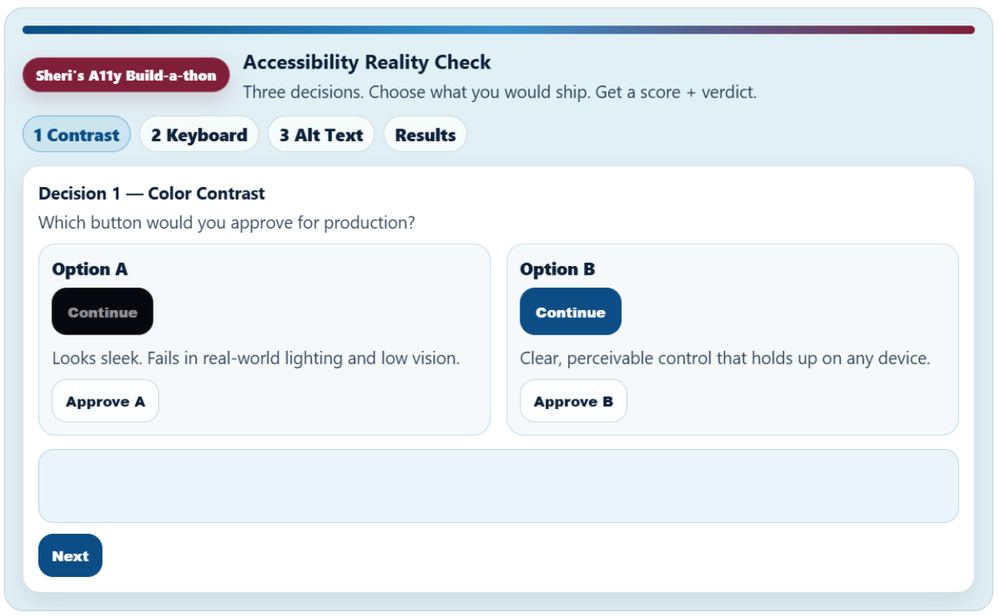Open the Results tab
Image resolution: width=999 pixels, height=616 pixels.
(425, 135)
